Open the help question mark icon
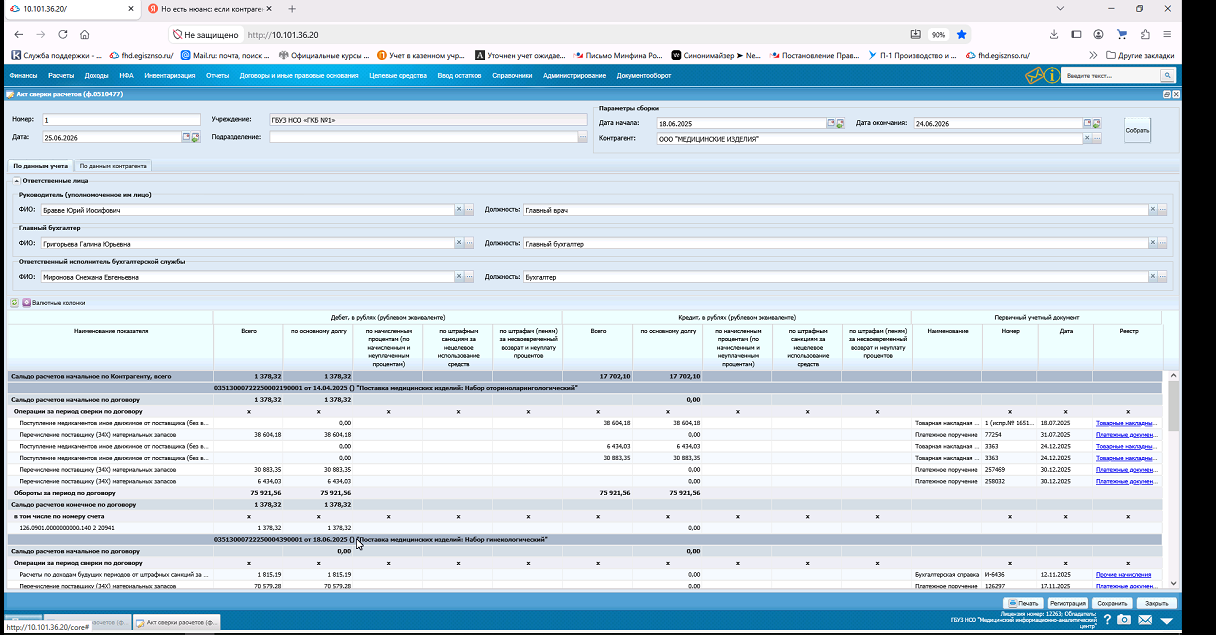The width and height of the screenshot is (1216, 635). tap(1106, 620)
